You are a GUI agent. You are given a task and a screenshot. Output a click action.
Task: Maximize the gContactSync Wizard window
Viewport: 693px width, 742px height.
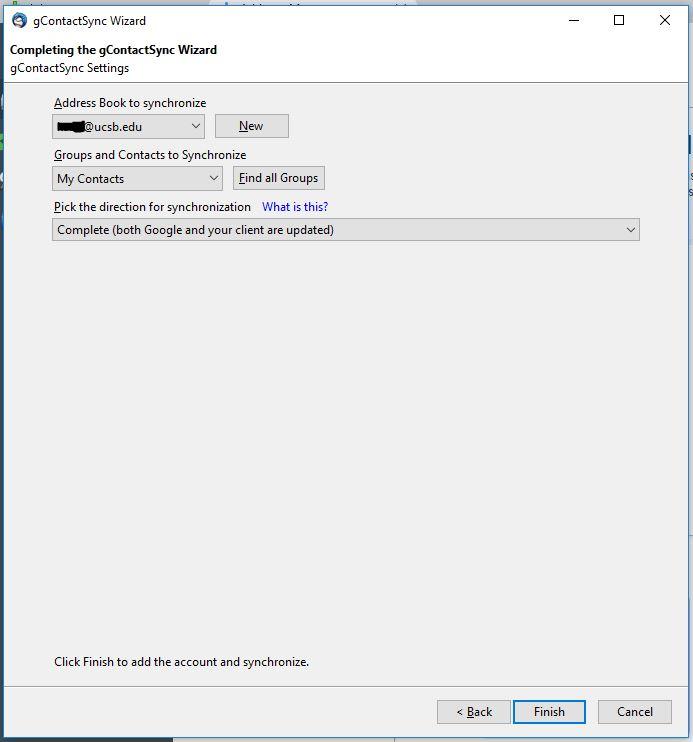click(x=619, y=20)
